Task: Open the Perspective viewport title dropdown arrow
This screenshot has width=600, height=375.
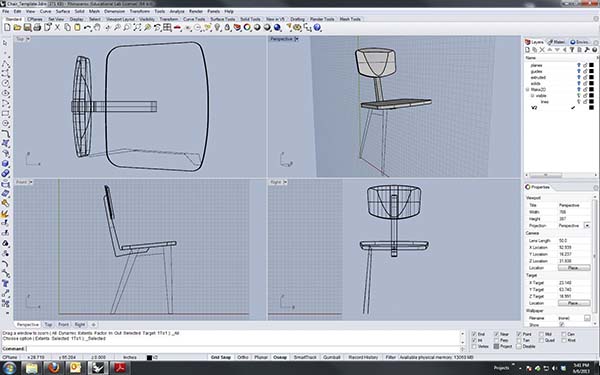Action: click(297, 39)
